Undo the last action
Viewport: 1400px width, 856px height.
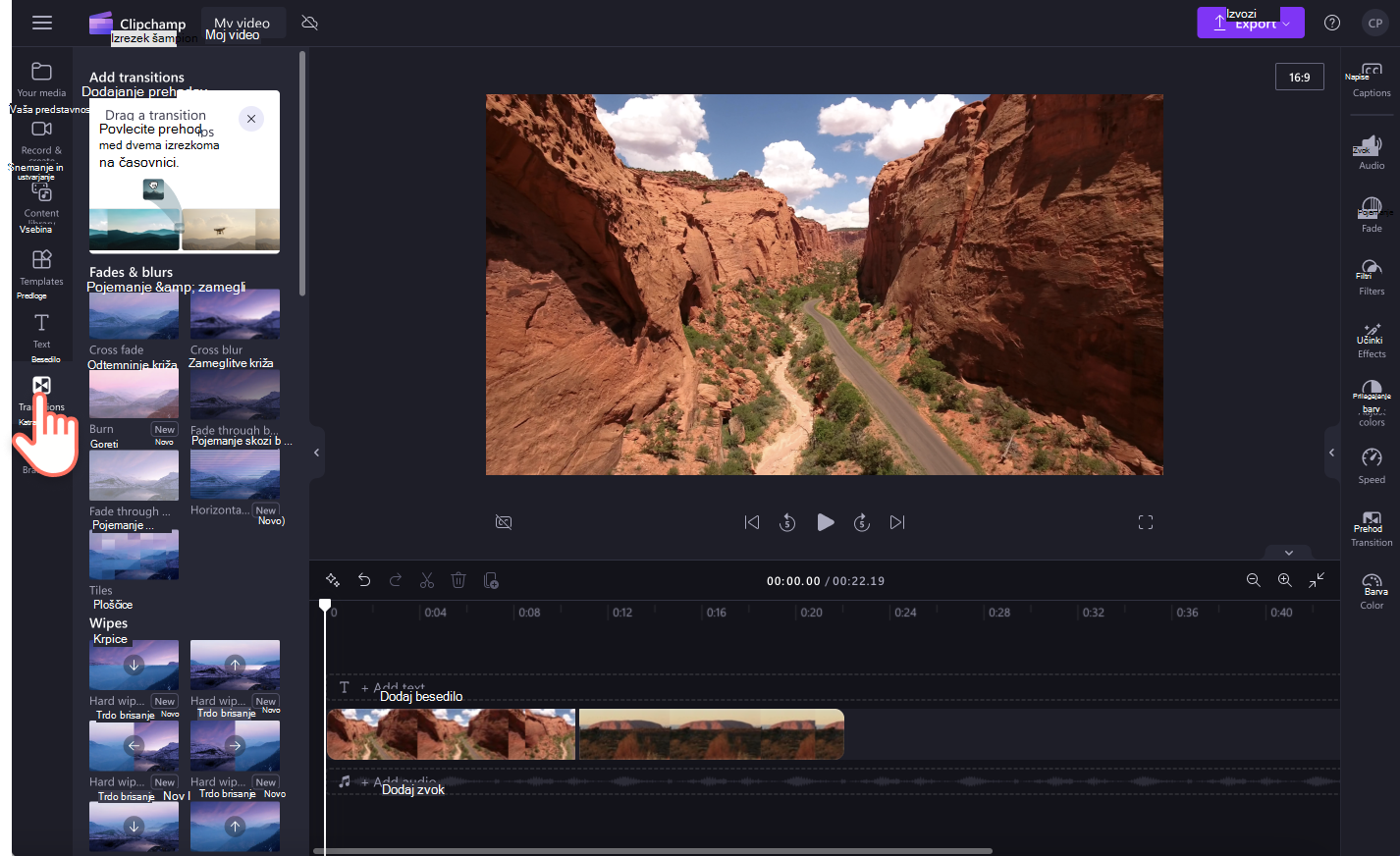pos(364,580)
